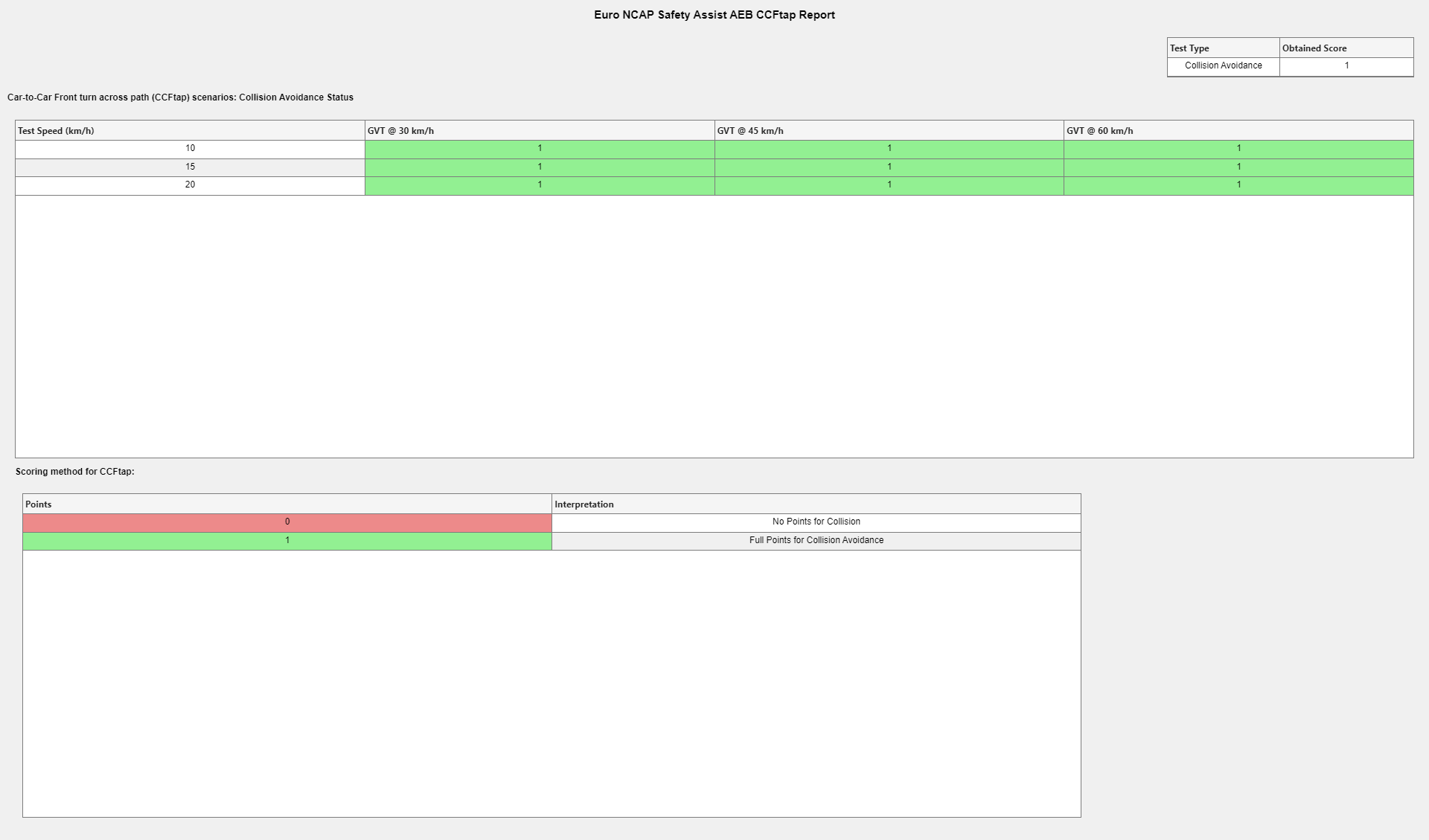Click the 20 km/h test speed cell
Image resolution: width=1429 pixels, height=840 pixels.
coord(190,185)
